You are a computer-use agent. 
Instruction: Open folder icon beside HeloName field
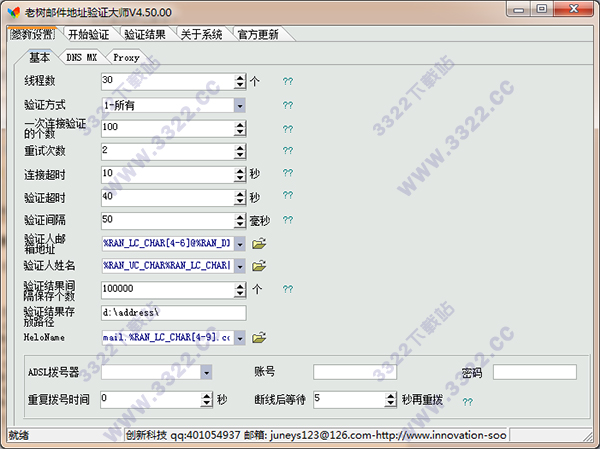pyautogui.click(x=259, y=338)
